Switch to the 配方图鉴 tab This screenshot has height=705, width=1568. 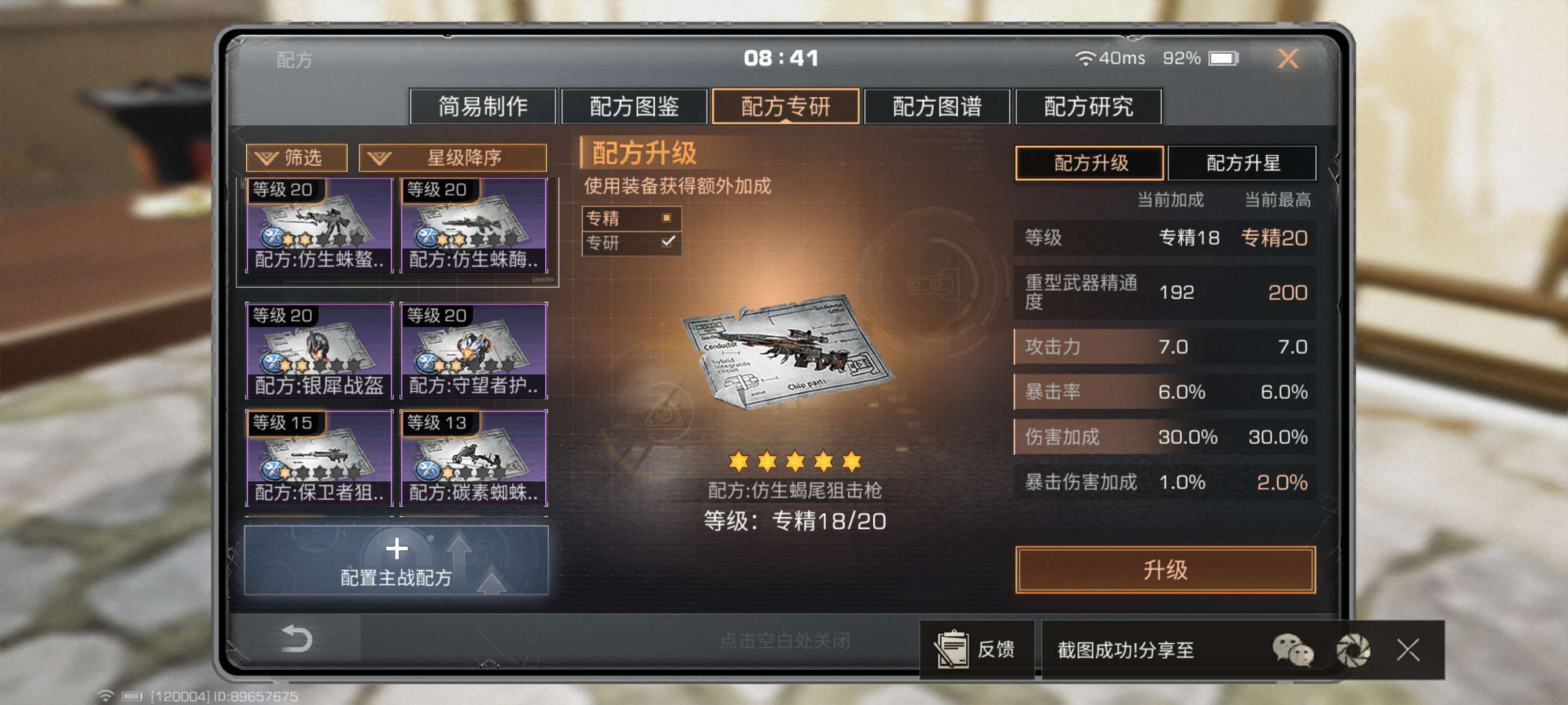coord(634,106)
